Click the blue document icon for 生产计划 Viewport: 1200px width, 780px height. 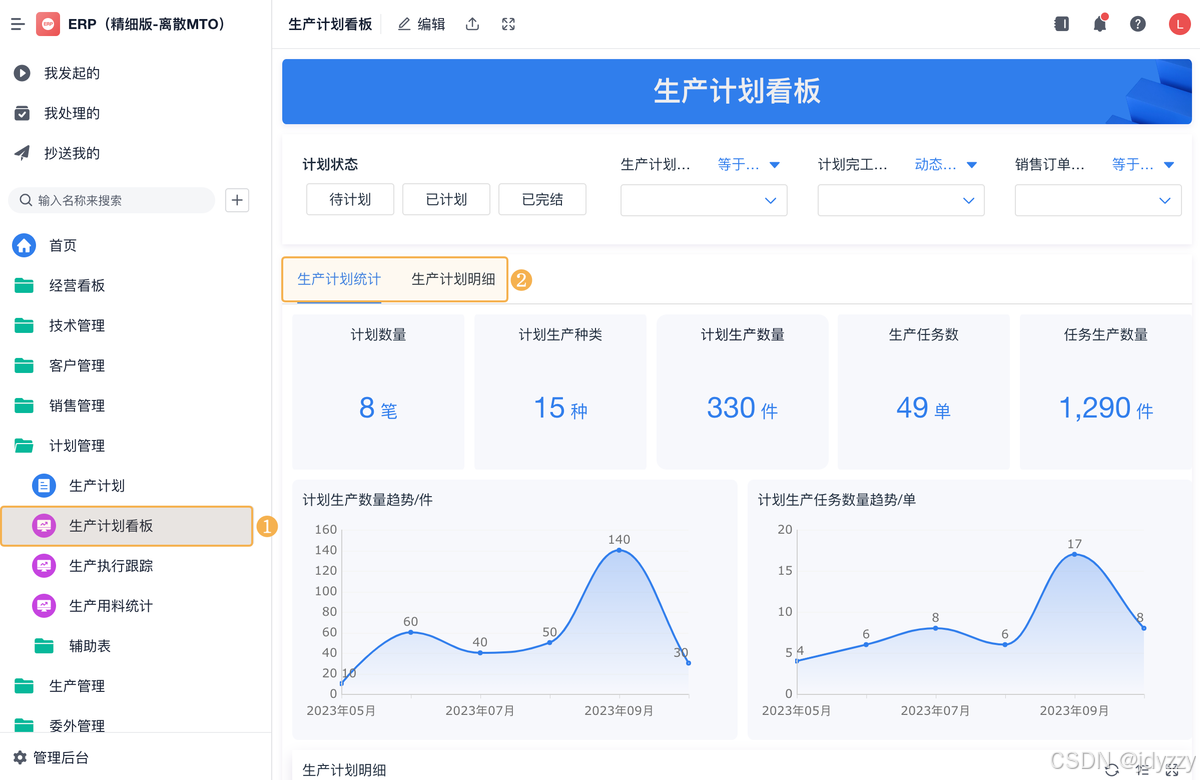click(44, 486)
